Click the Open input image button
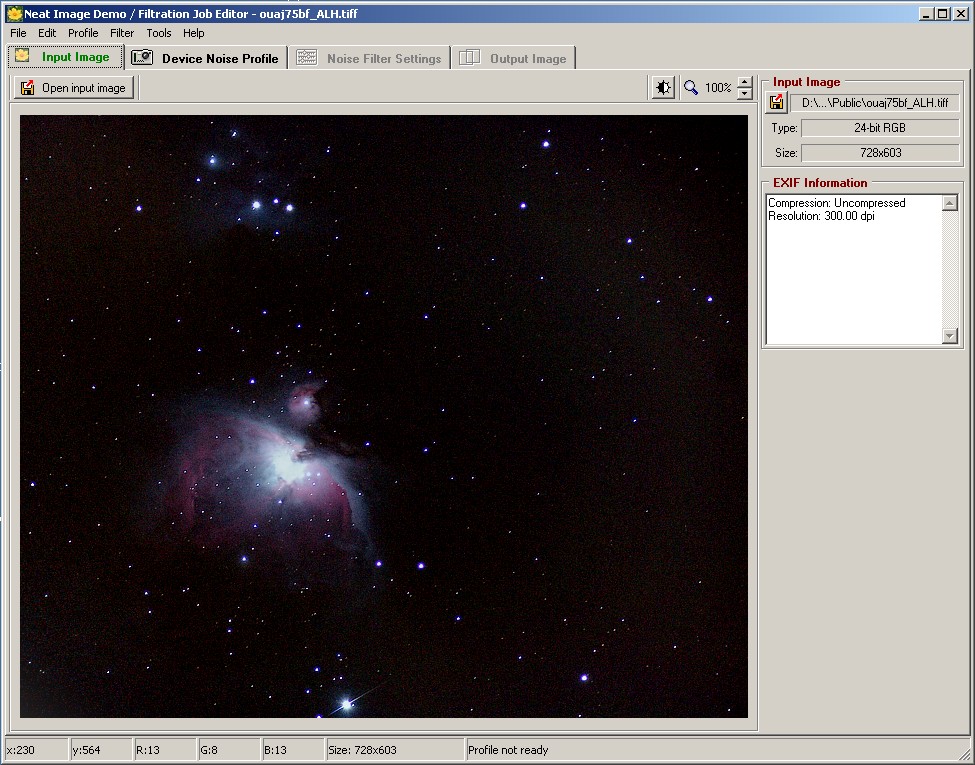This screenshot has height=765, width=975. (x=73, y=88)
